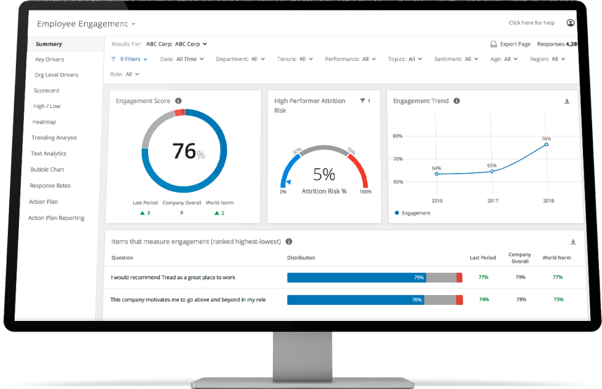The width and height of the screenshot is (602, 389).
Task: Open the Topics filter dropdown
Action: [x=405, y=59]
